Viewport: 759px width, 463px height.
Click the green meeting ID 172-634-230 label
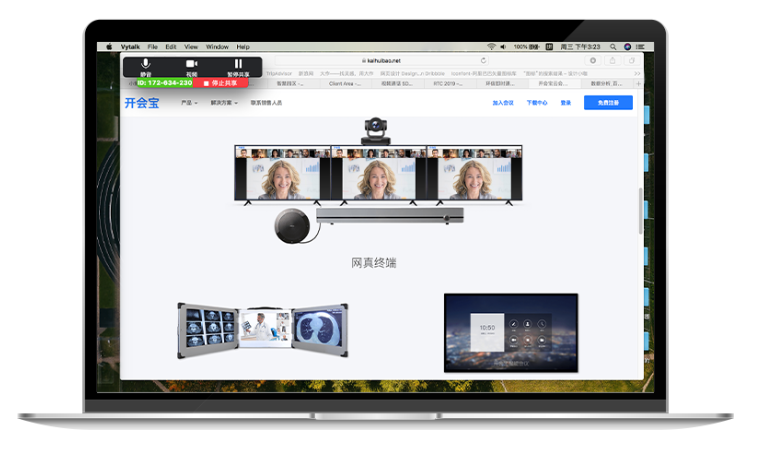point(165,83)
